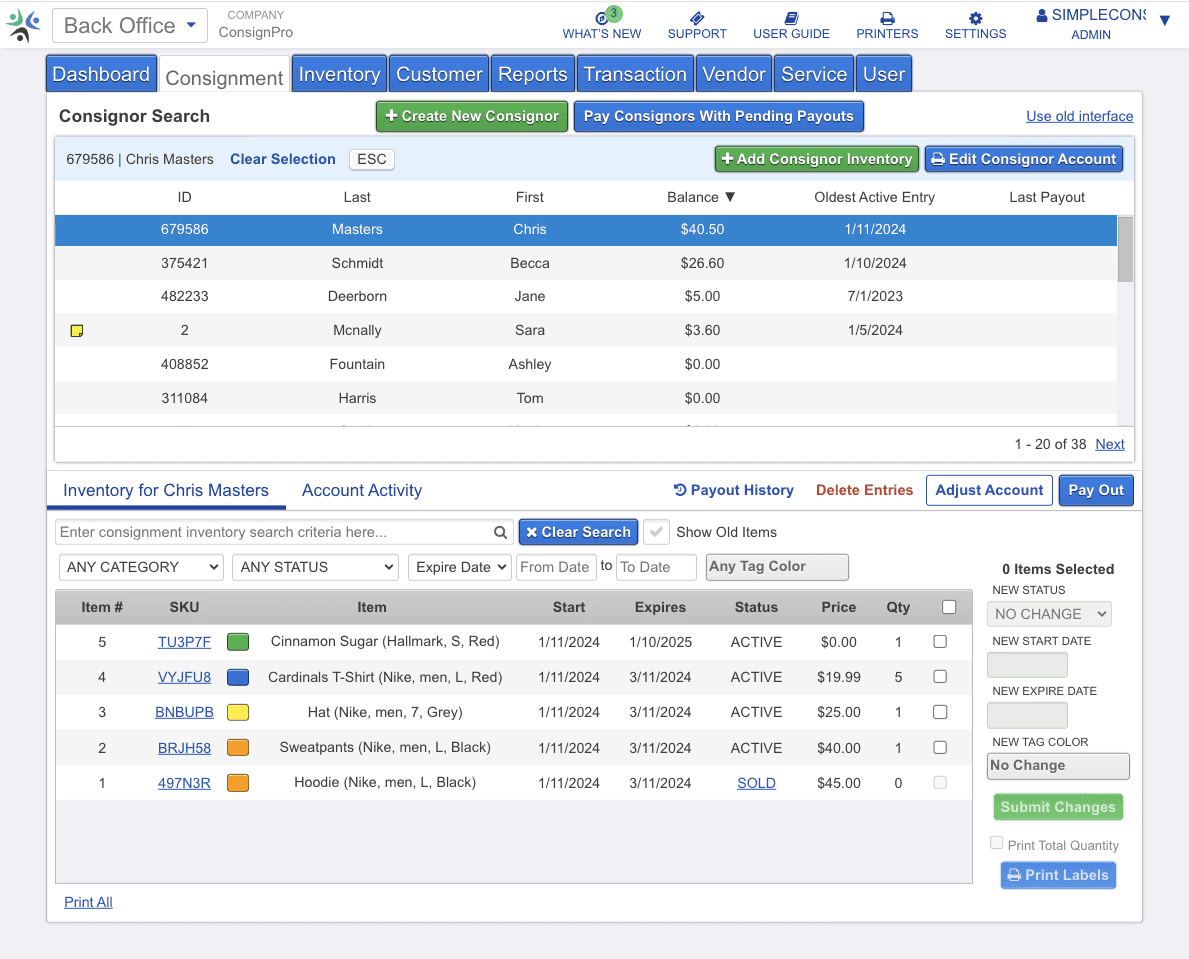This screenshot has width=1189, height=959.
Task: Click the ConsignPro logo icon
Action: pyautogui.click(x=24, y=25)
